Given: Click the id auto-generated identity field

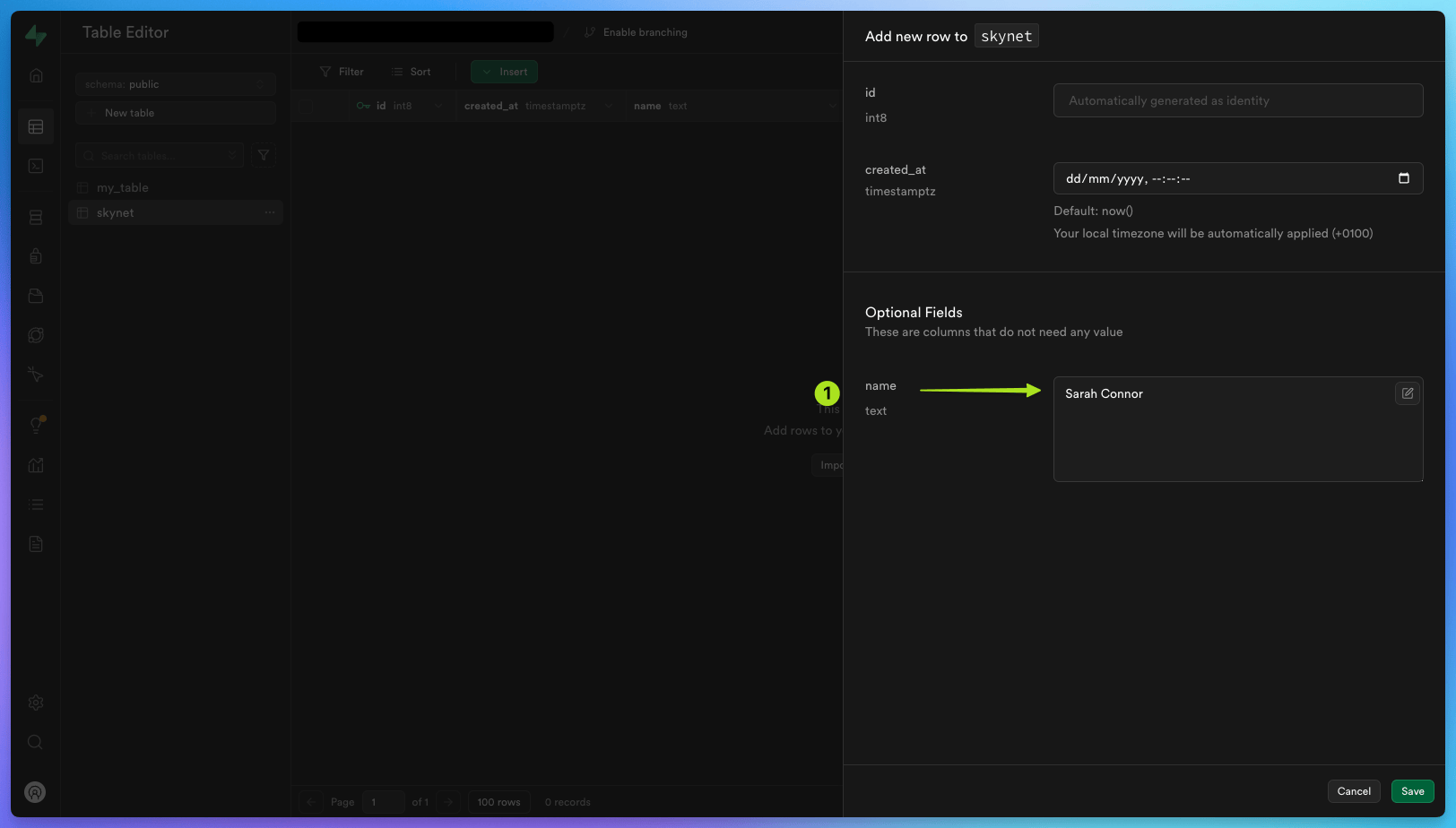Looking at the screenshot, I should tap(1238, 100).
